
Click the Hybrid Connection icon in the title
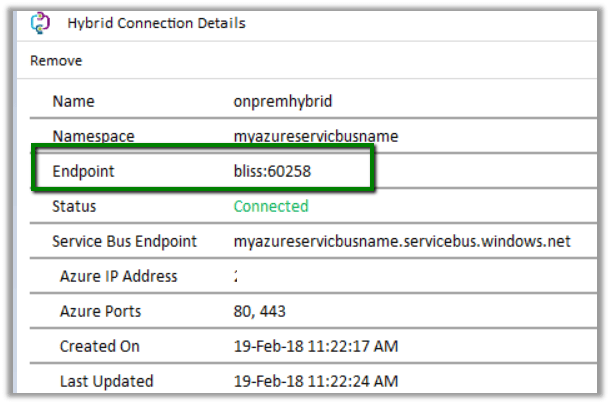click(41, 22)
